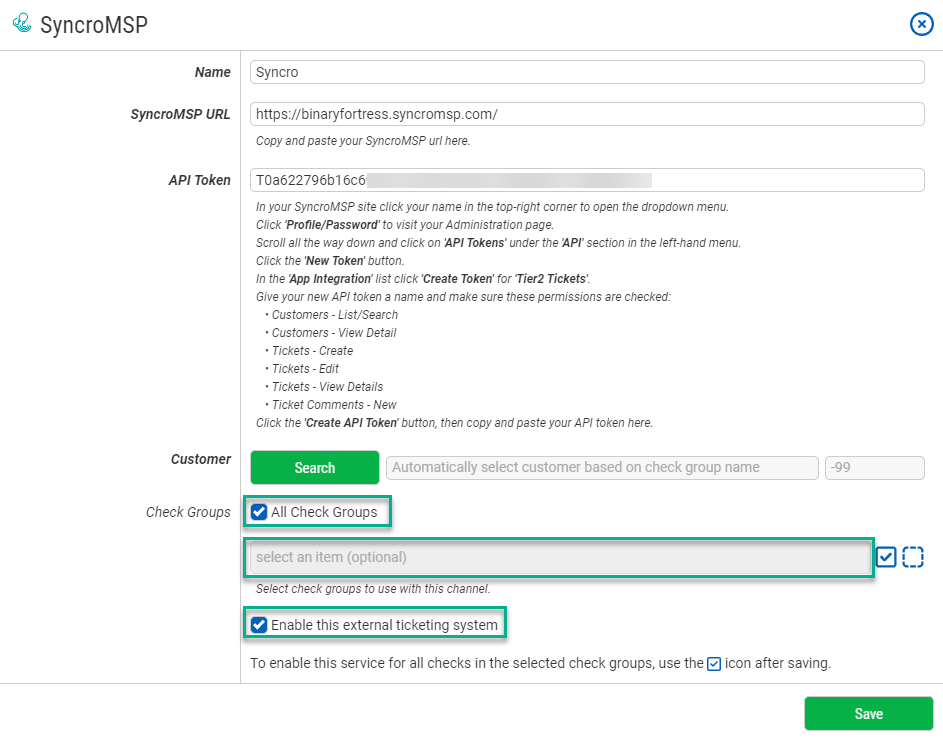
Task: Close the SyncroMSP dialog
Action: (x=921, y=24)
